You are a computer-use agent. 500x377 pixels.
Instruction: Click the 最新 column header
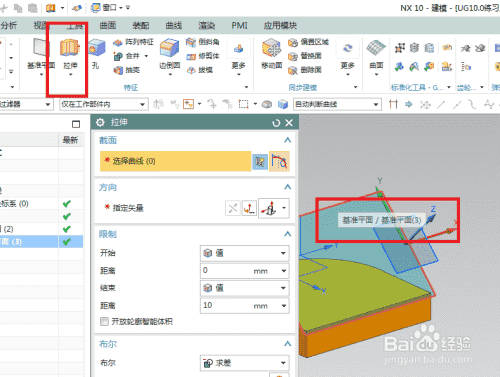click(x=71, y=140)
